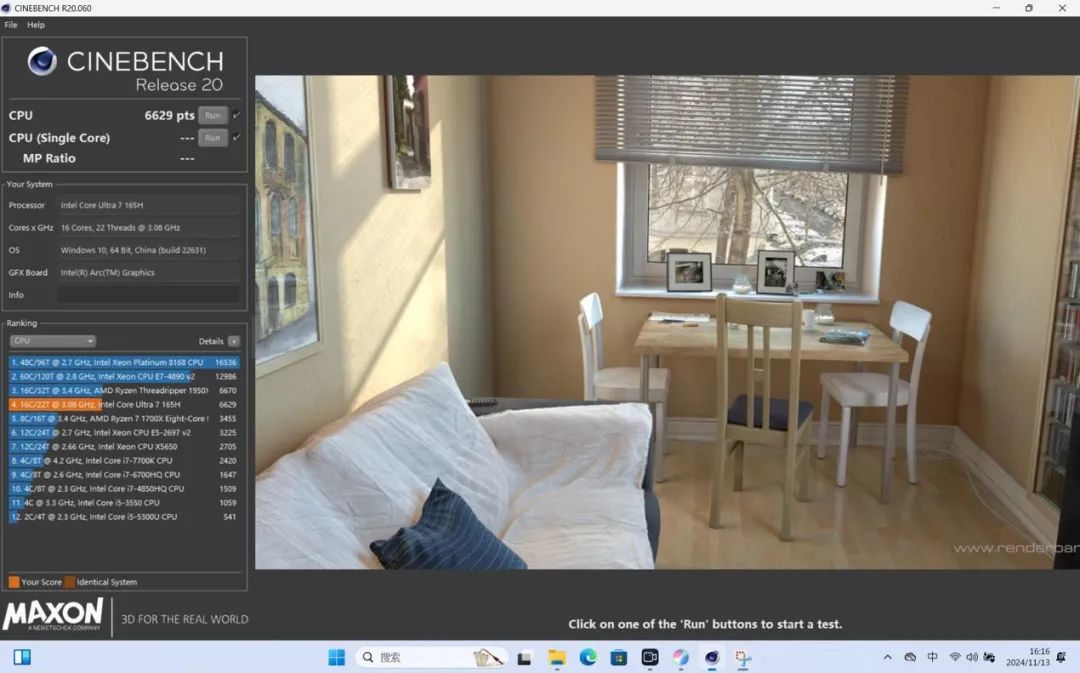
Task: Run the CPU (Single Core) test
Action: coord(213,138)
